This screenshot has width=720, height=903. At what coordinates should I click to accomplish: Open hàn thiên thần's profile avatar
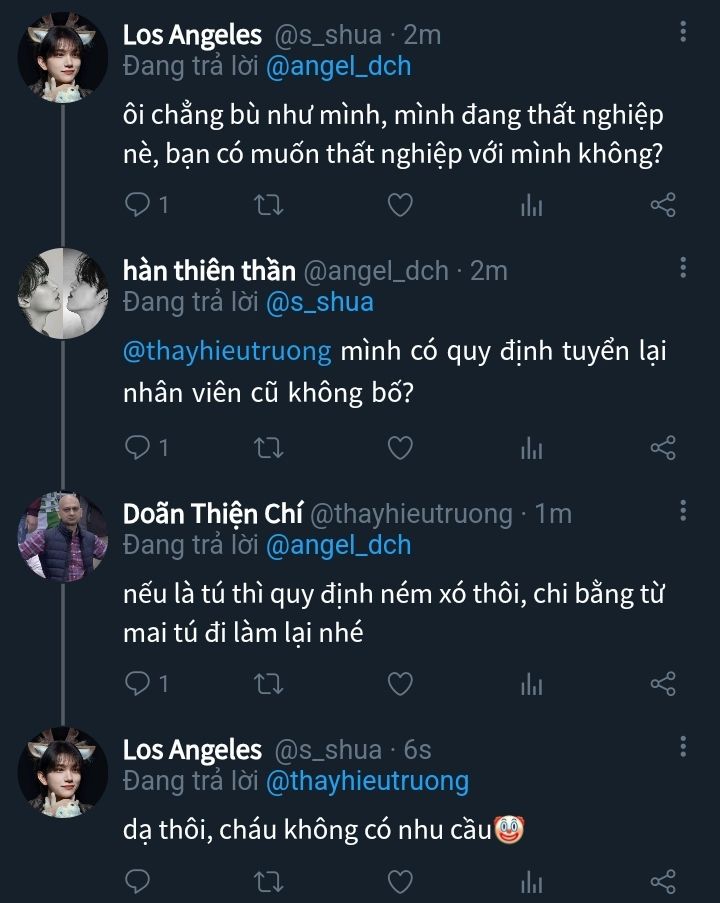[x=63, y=292]
